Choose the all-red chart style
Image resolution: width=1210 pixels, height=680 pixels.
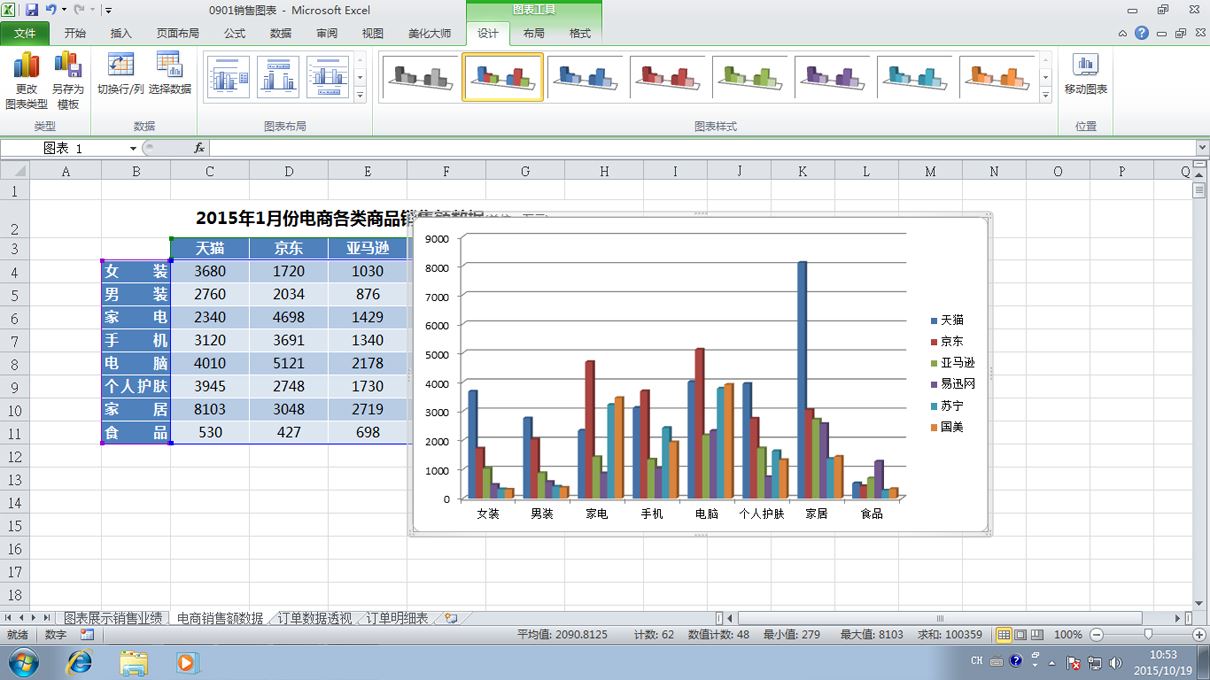669,77
